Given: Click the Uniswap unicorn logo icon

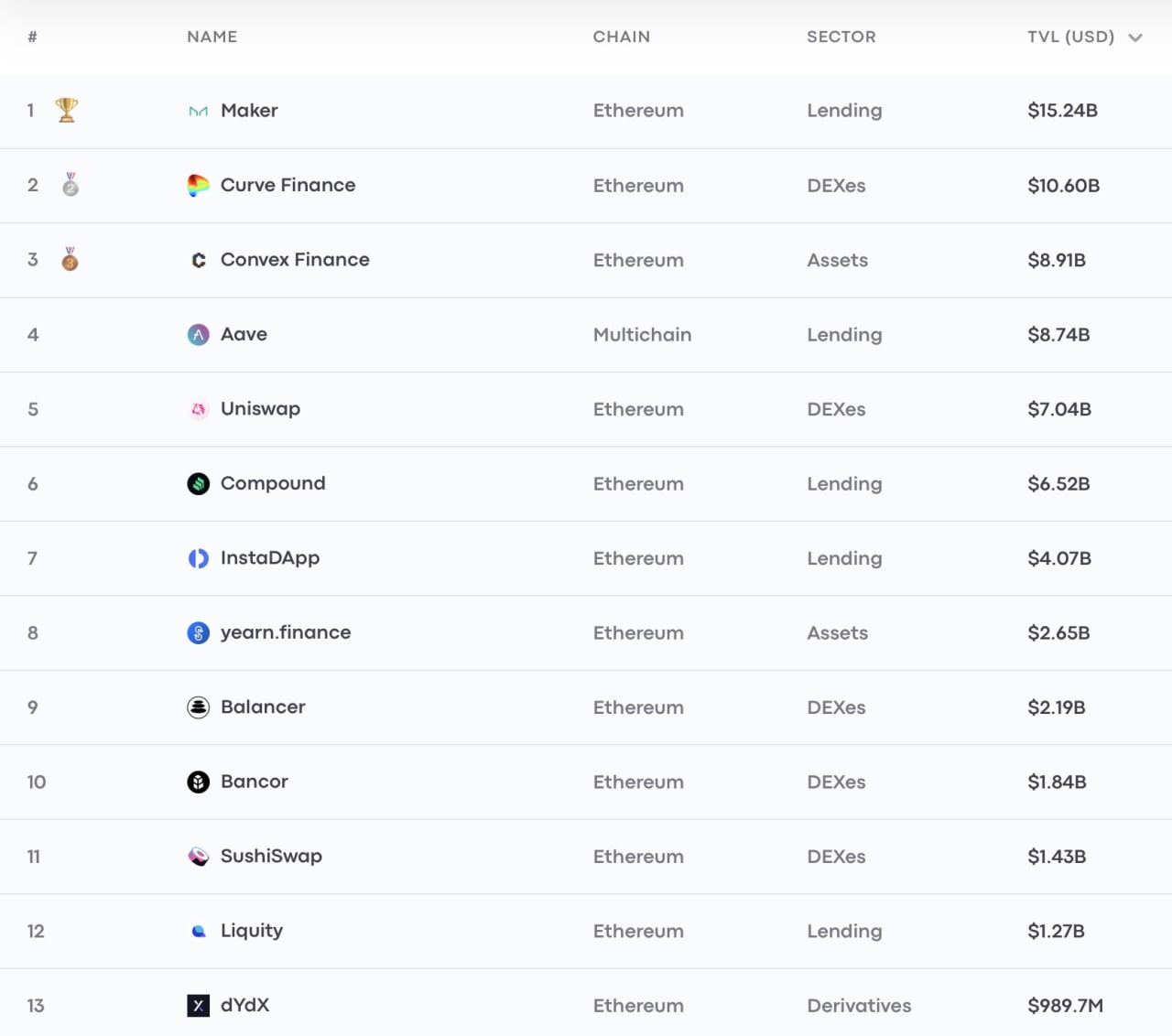Looking at the screenshot, I should click(x=198, y=409).
